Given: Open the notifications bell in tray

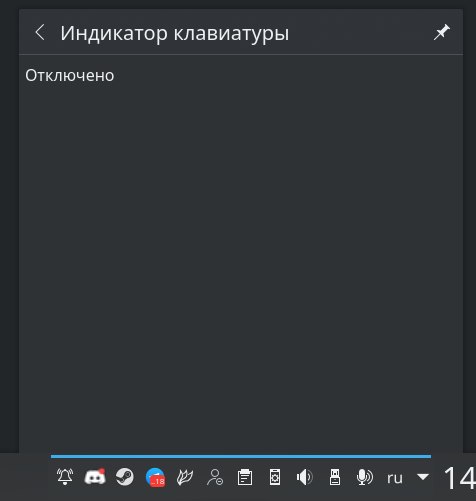Looking at the screenshot, I should tap(65, 477).
